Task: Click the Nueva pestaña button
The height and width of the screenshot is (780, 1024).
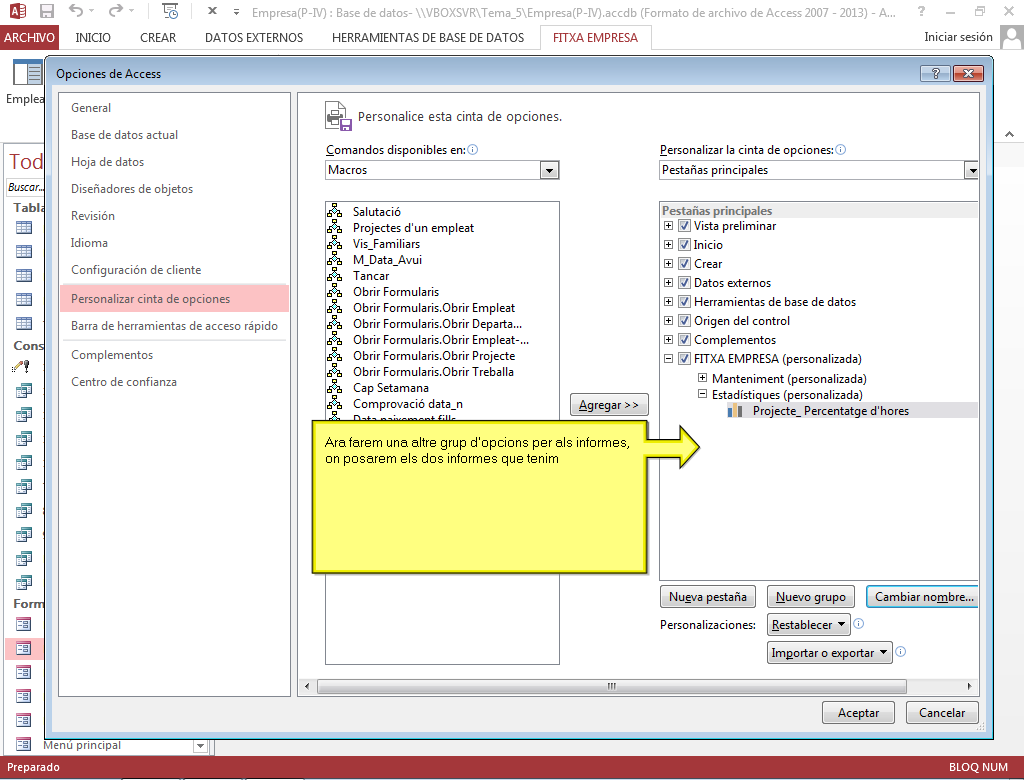Action: tap(708, 596)
